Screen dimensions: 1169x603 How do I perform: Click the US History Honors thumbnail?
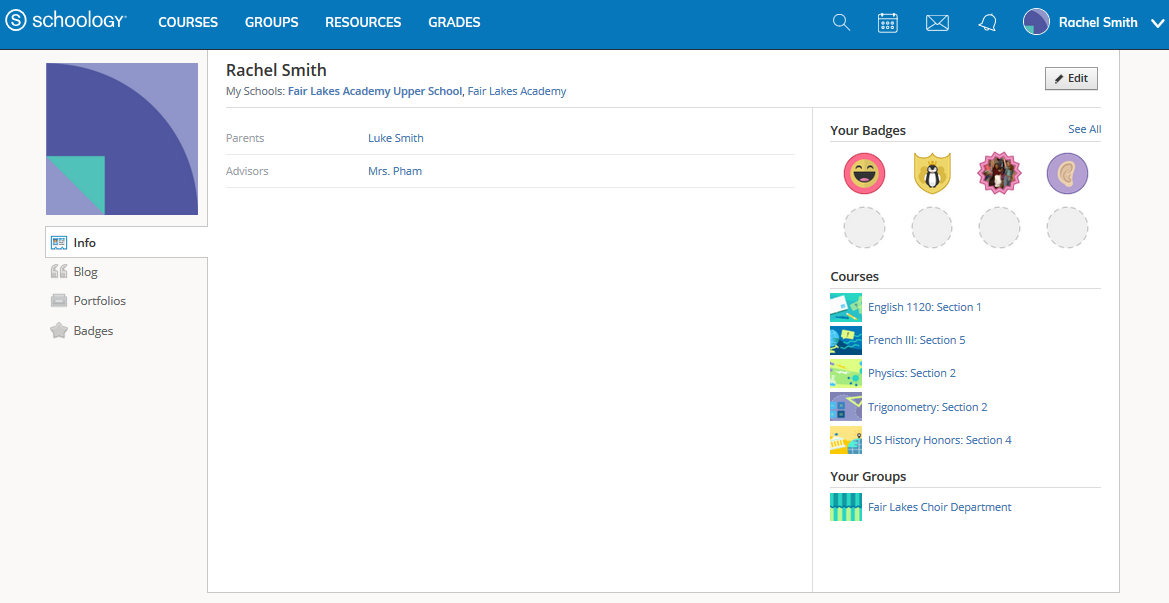point(845,440)
